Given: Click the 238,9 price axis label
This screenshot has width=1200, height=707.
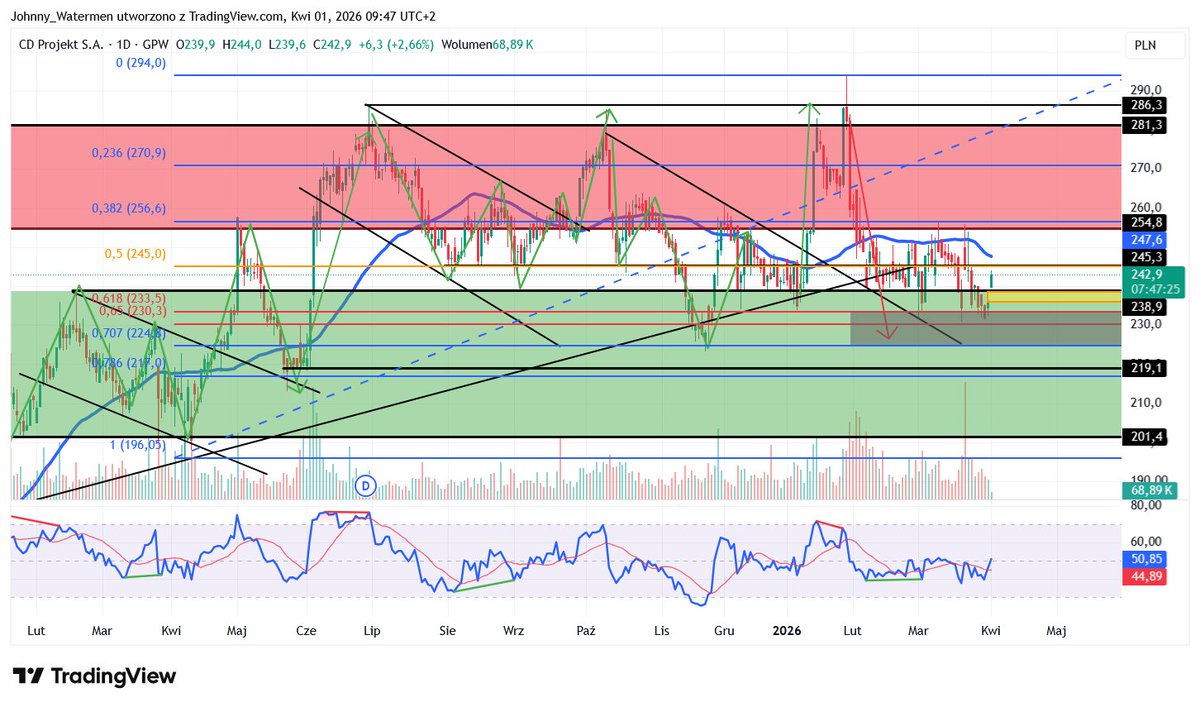Looking at the screenshot, I should 1146,307.
